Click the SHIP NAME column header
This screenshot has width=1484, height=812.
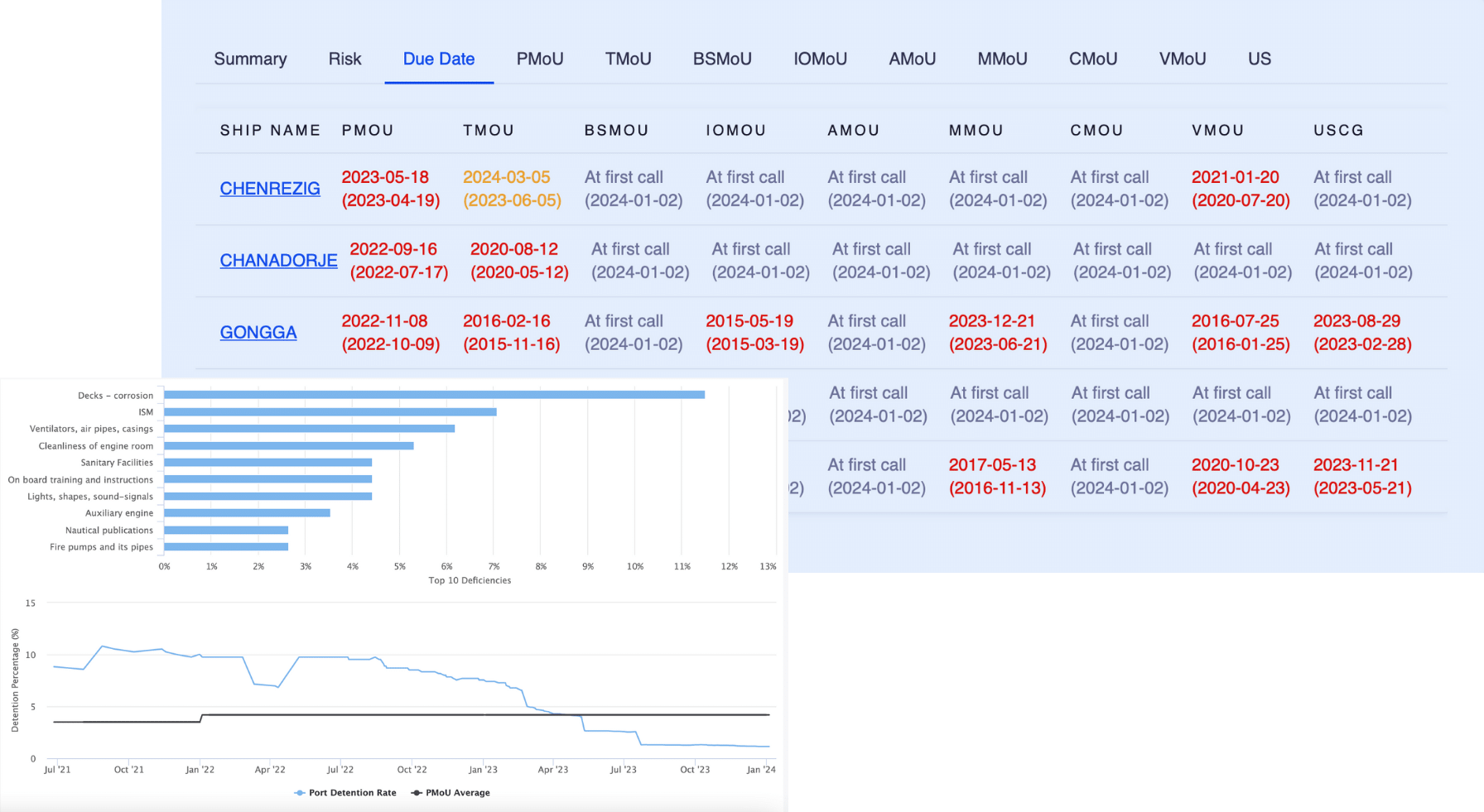[x=270, y=130]
